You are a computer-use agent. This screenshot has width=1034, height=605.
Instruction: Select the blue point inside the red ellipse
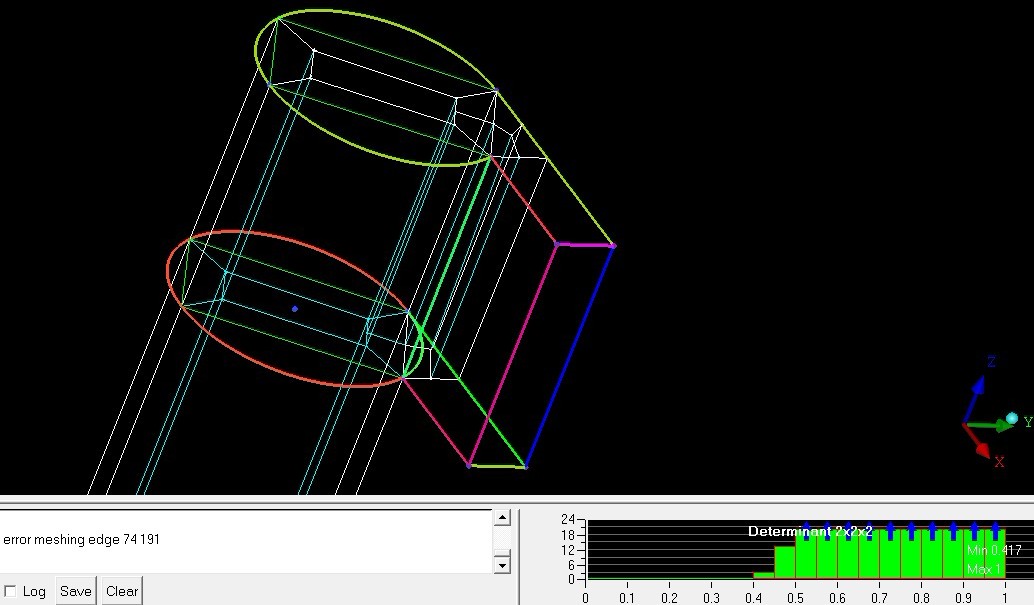coord(294,309)
